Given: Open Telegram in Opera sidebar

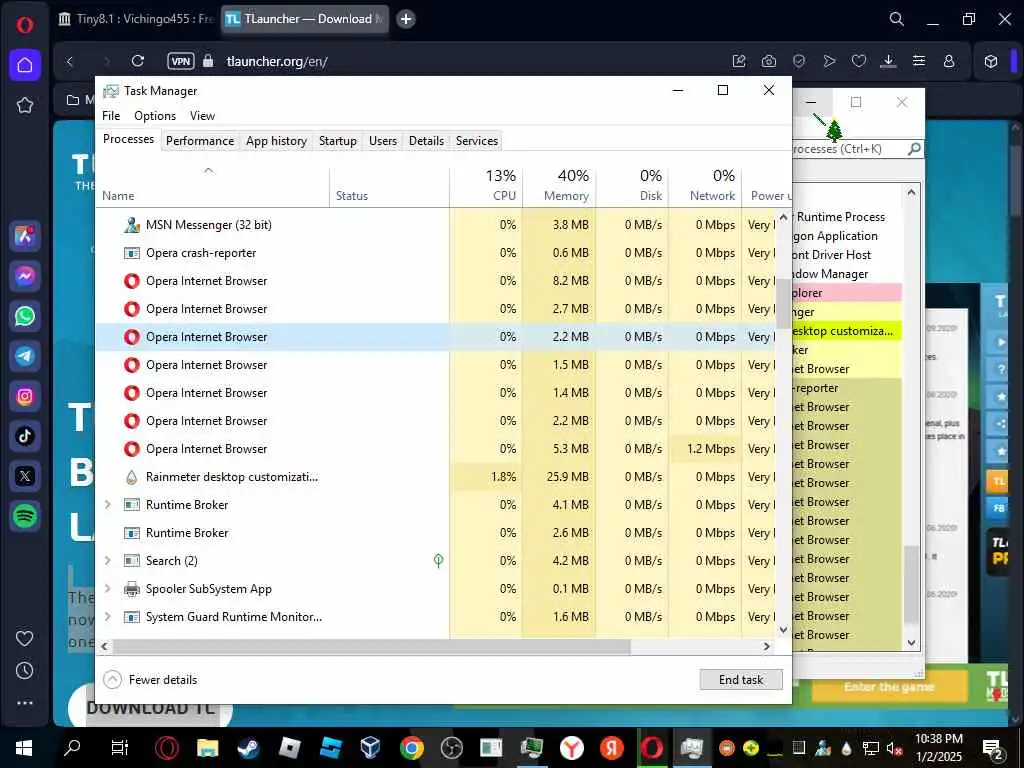Looking at the screenshot, I should pos(25,356).
